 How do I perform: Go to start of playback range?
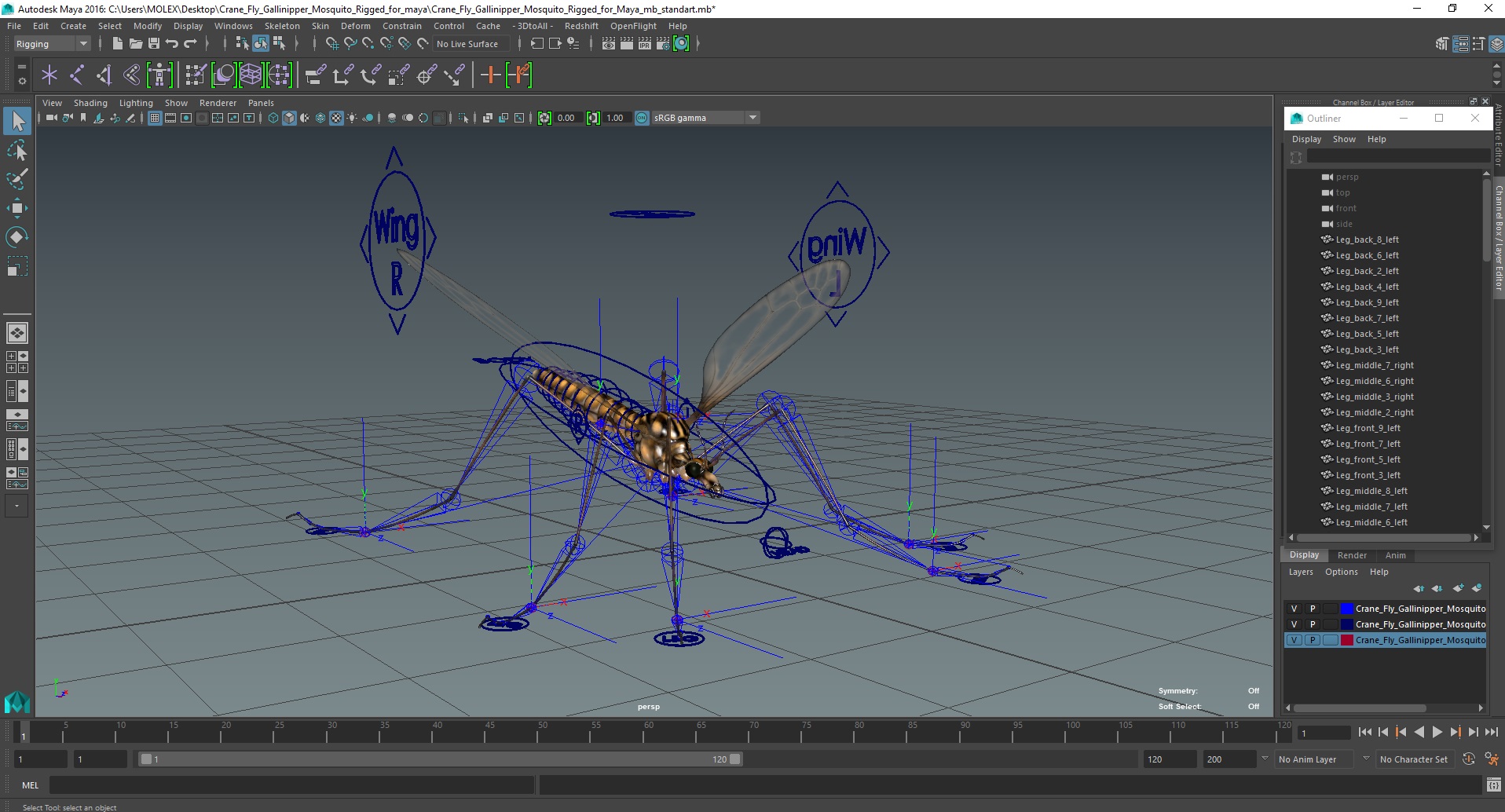[1364, 732]
